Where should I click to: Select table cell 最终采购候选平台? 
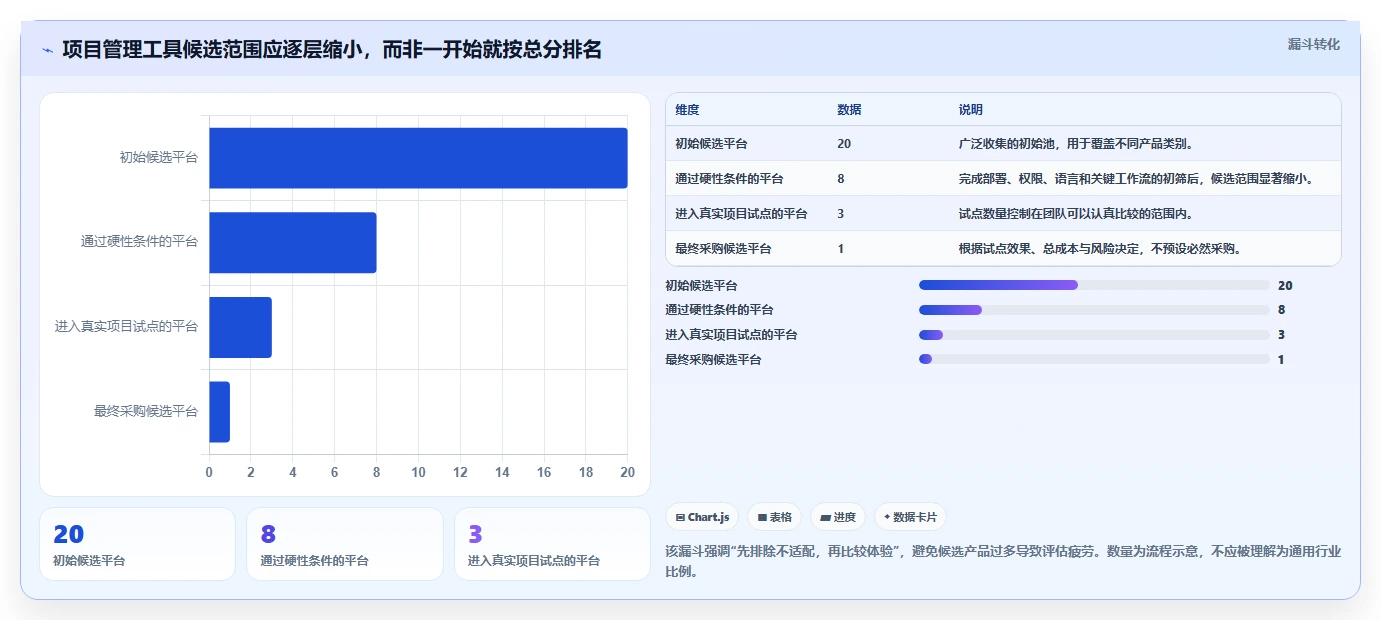(x=723, y=249)
